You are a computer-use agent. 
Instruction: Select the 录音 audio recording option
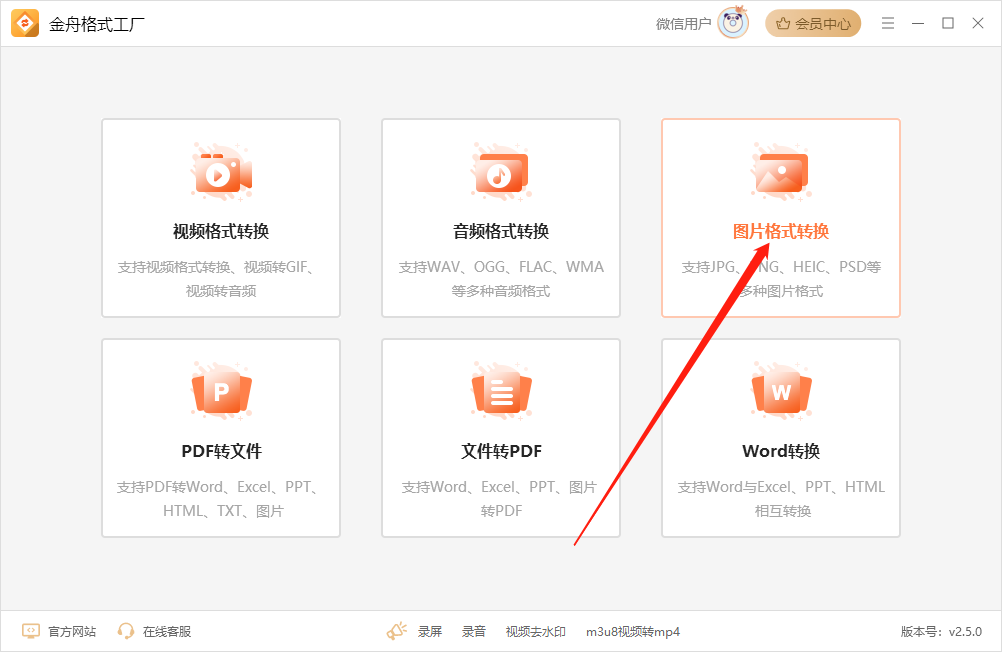coord(473,631)
